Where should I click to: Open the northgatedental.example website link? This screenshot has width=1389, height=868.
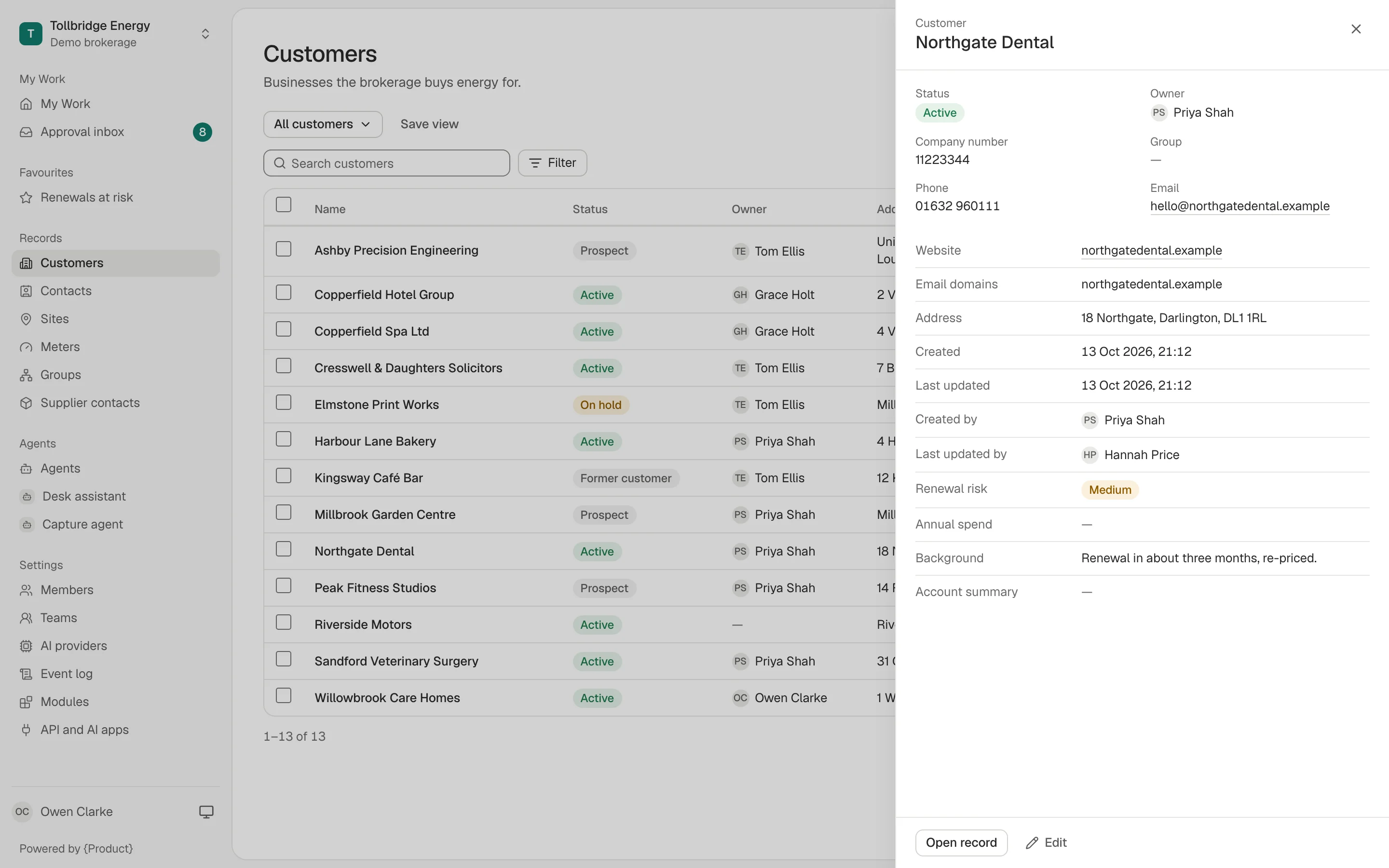[x=1151, y=250]
